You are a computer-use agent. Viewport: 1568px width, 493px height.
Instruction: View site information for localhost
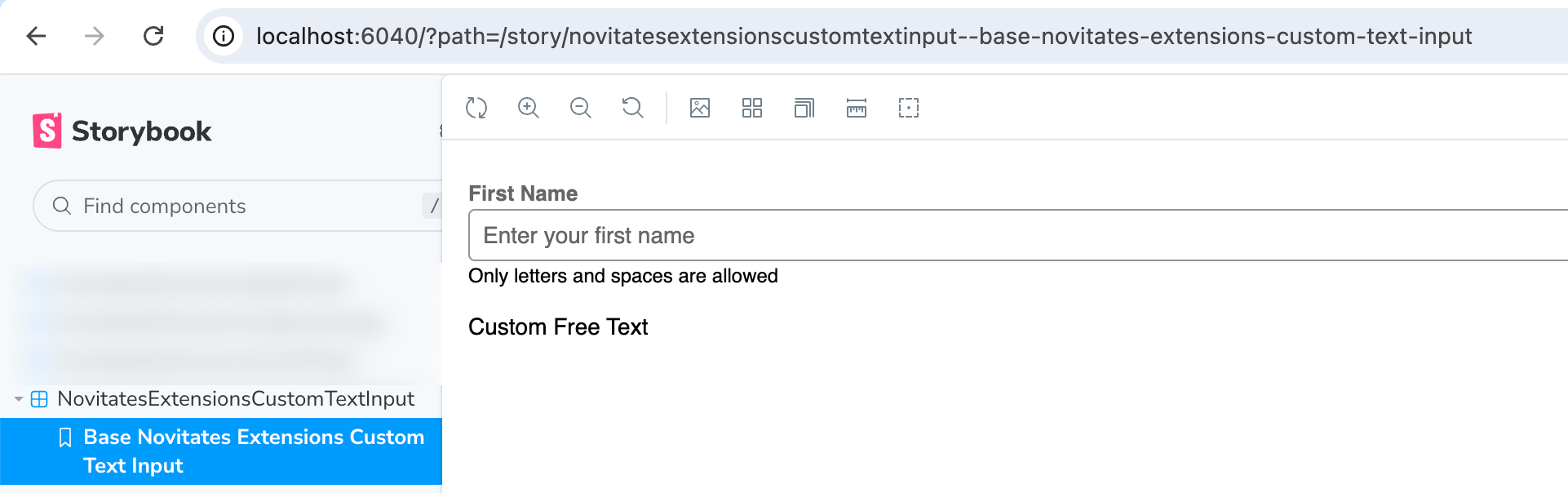click(x=224, y=36)
